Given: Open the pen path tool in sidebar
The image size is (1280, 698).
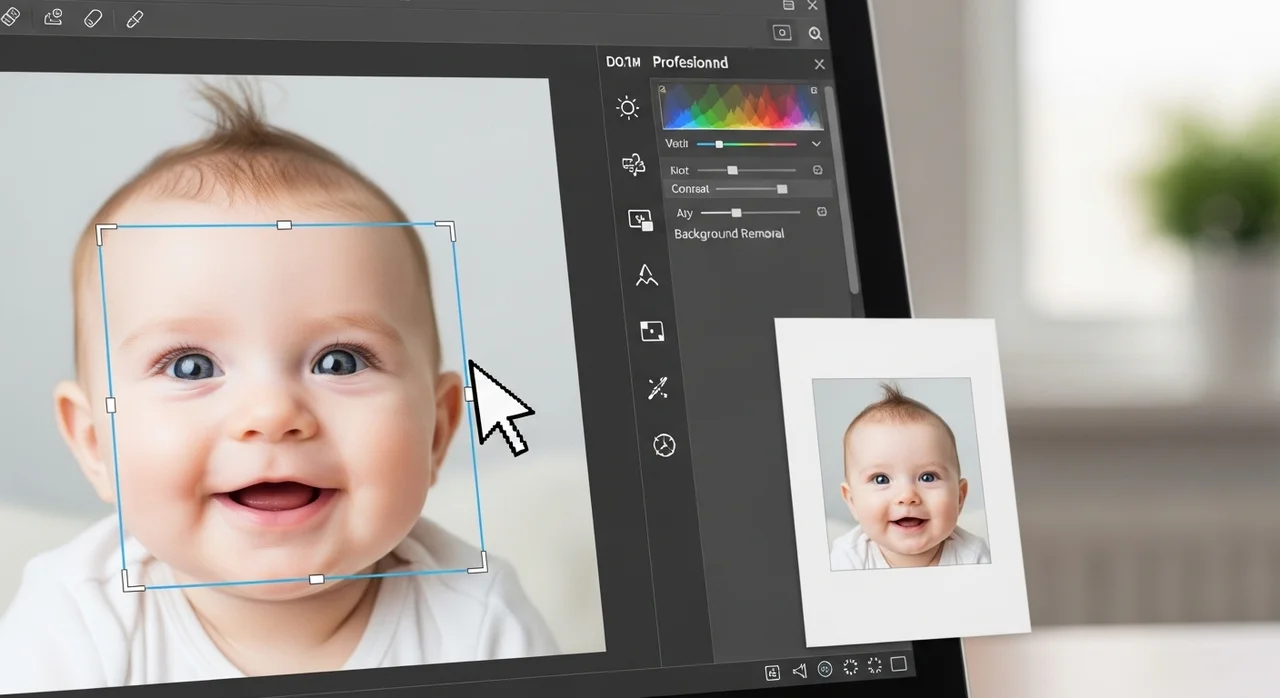Looking at the screenshot, I should point(646,275).
